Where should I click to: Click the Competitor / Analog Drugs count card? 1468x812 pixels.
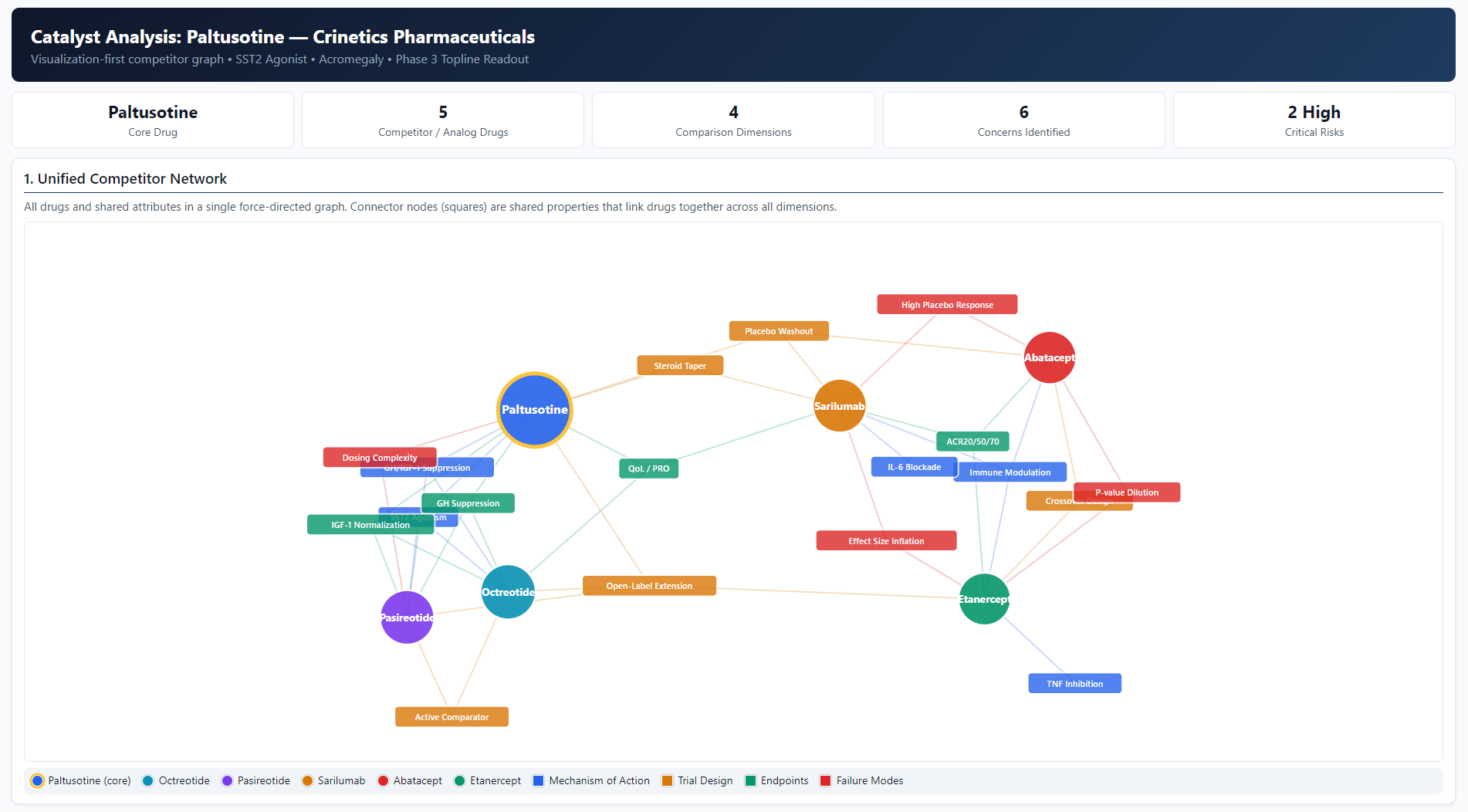coord(442,120)
